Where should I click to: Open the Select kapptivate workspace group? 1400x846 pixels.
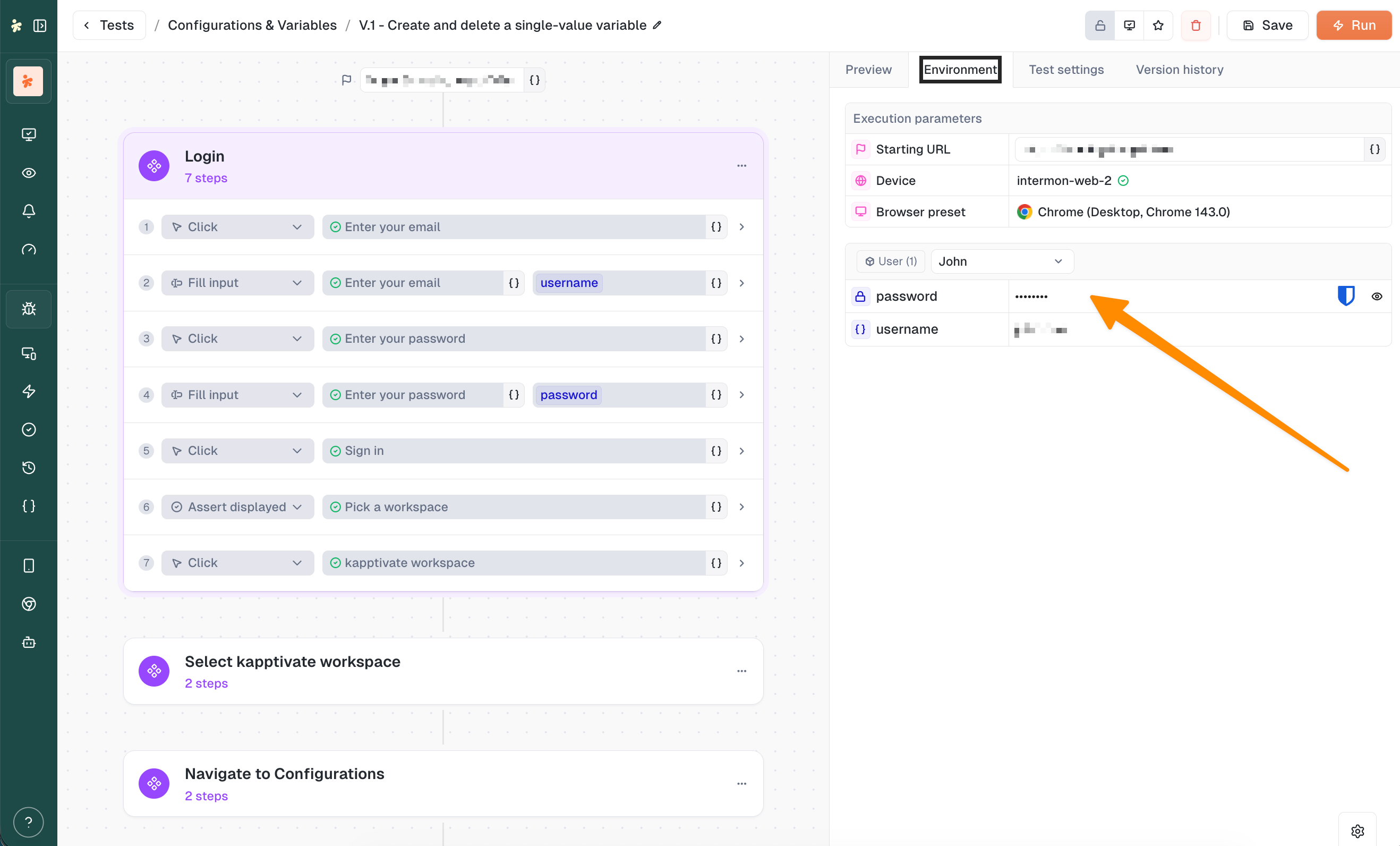(442, 671)
